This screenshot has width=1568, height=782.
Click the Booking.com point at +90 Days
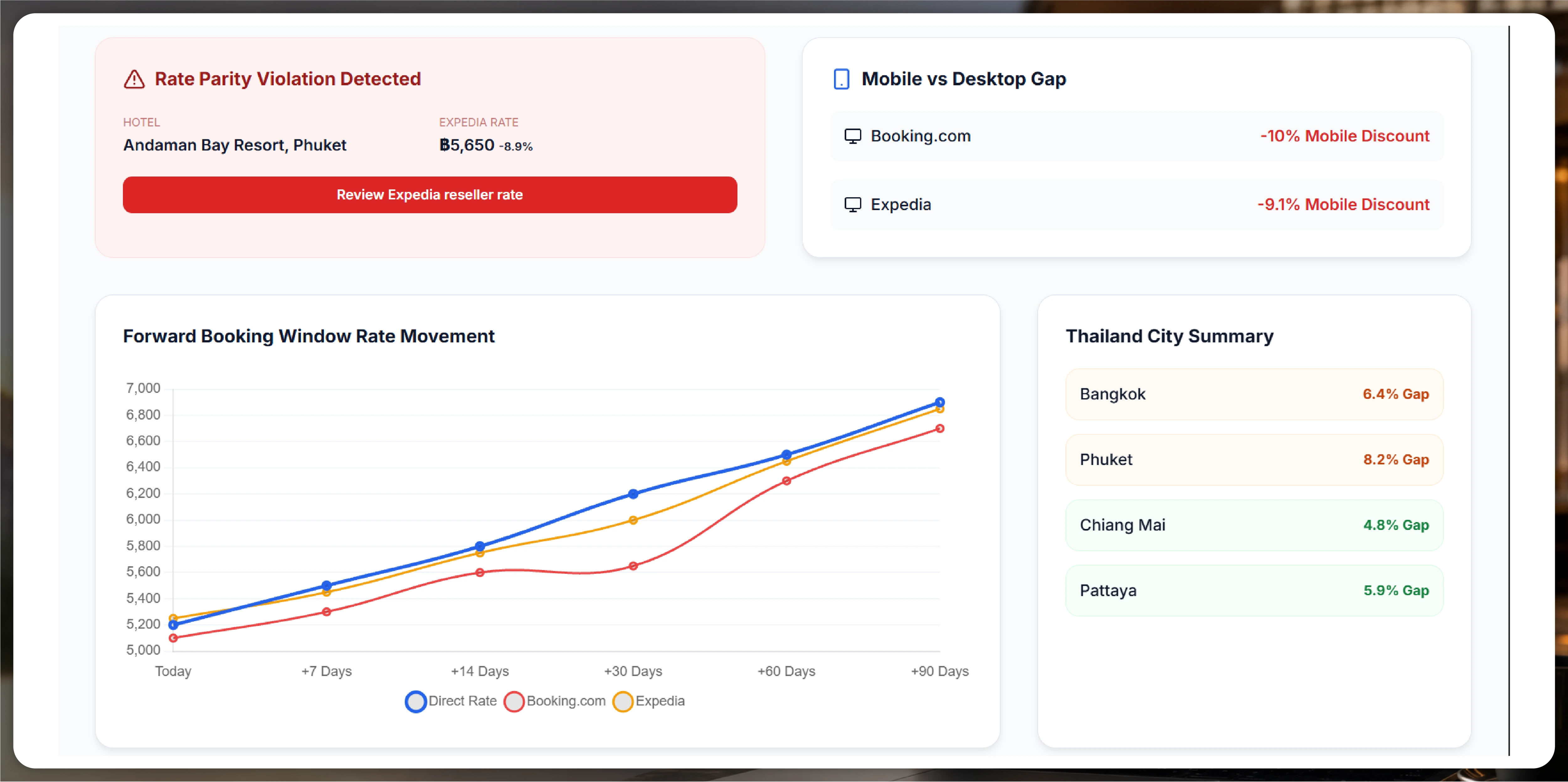point(940,428)
